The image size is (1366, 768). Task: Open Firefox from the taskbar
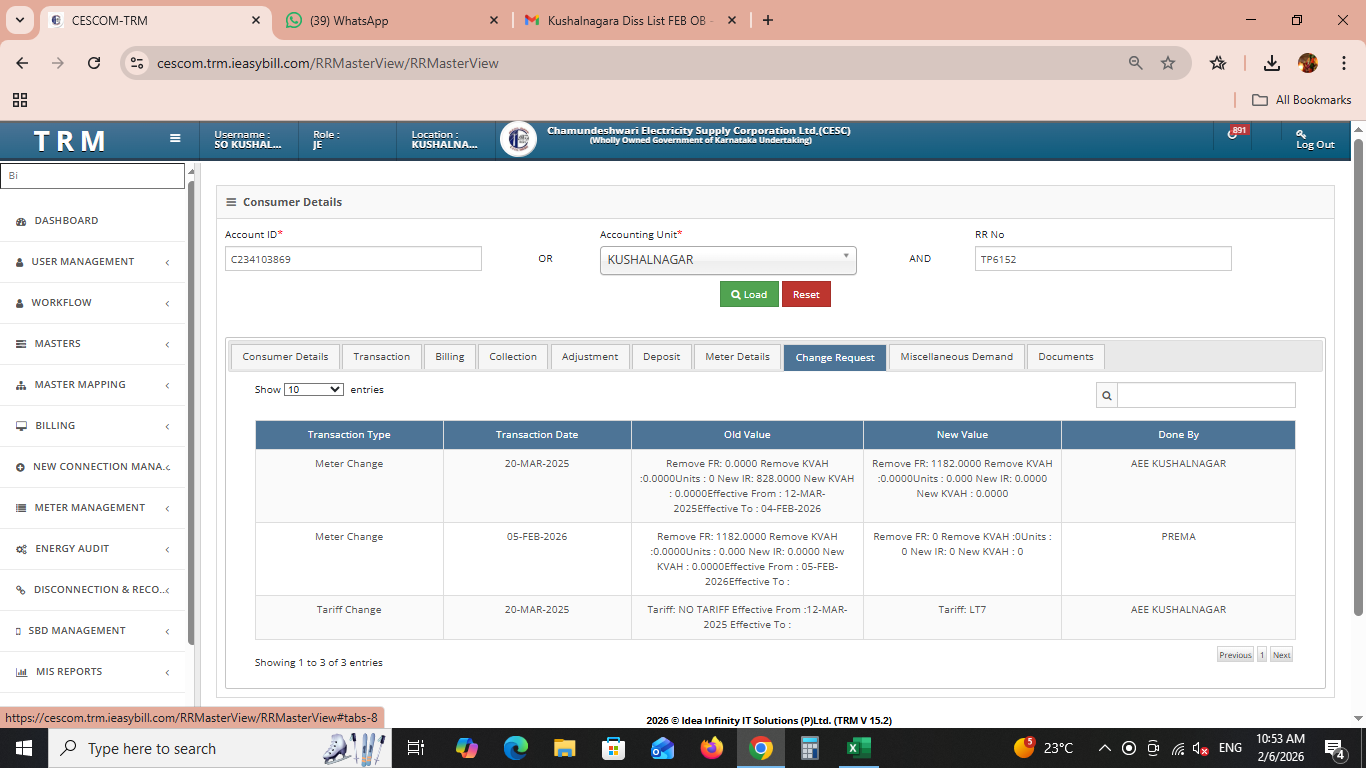tap(712, 748)
